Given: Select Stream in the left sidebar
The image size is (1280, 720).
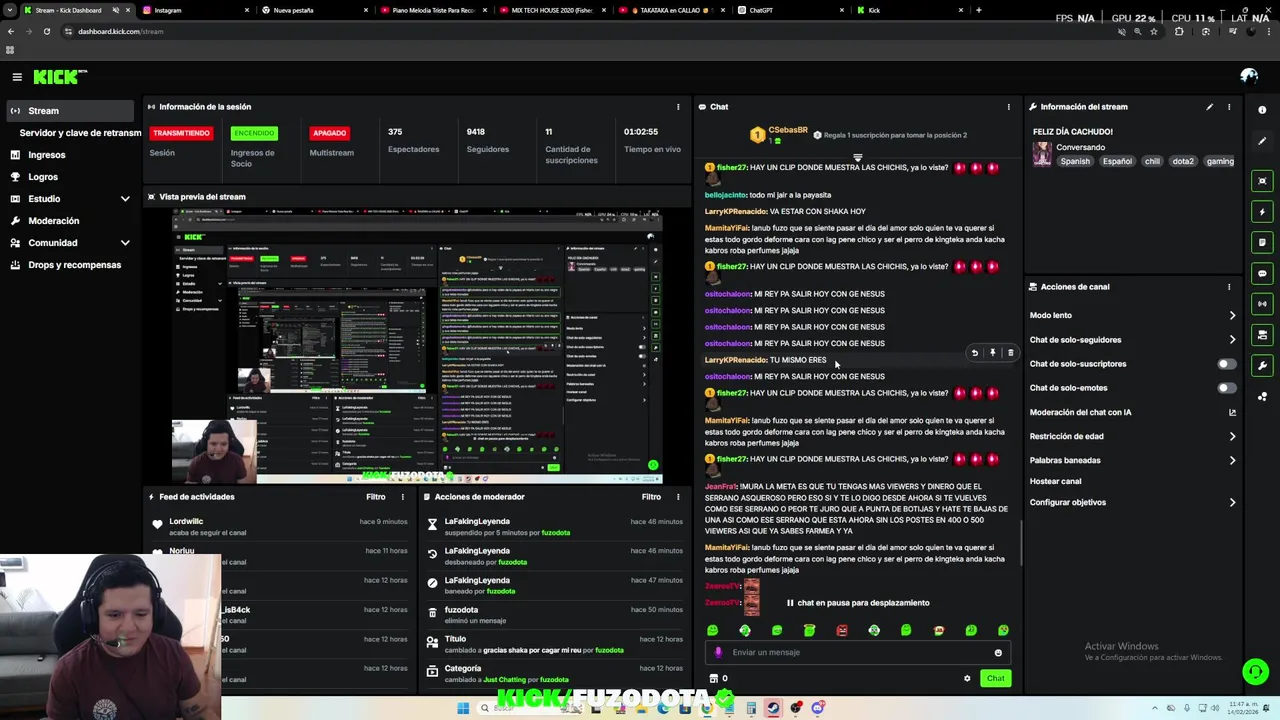Looking at the screenshot, I should pyautogui.click(x=68, y=111).
